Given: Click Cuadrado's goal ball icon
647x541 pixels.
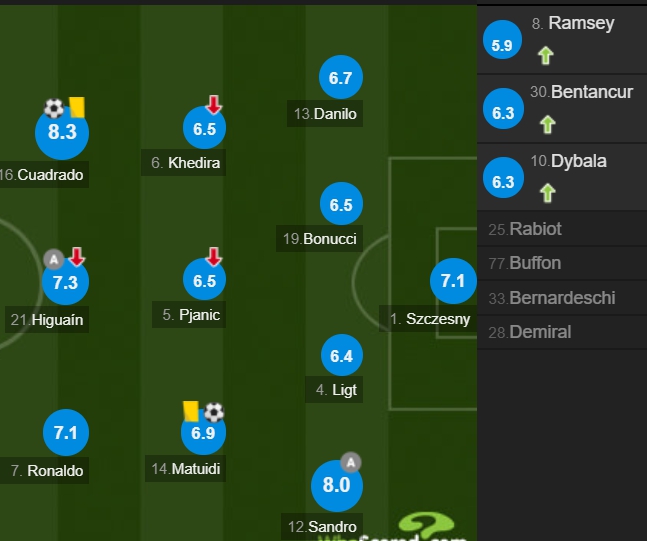Looking at the screenshot, I should click(54, 108).
